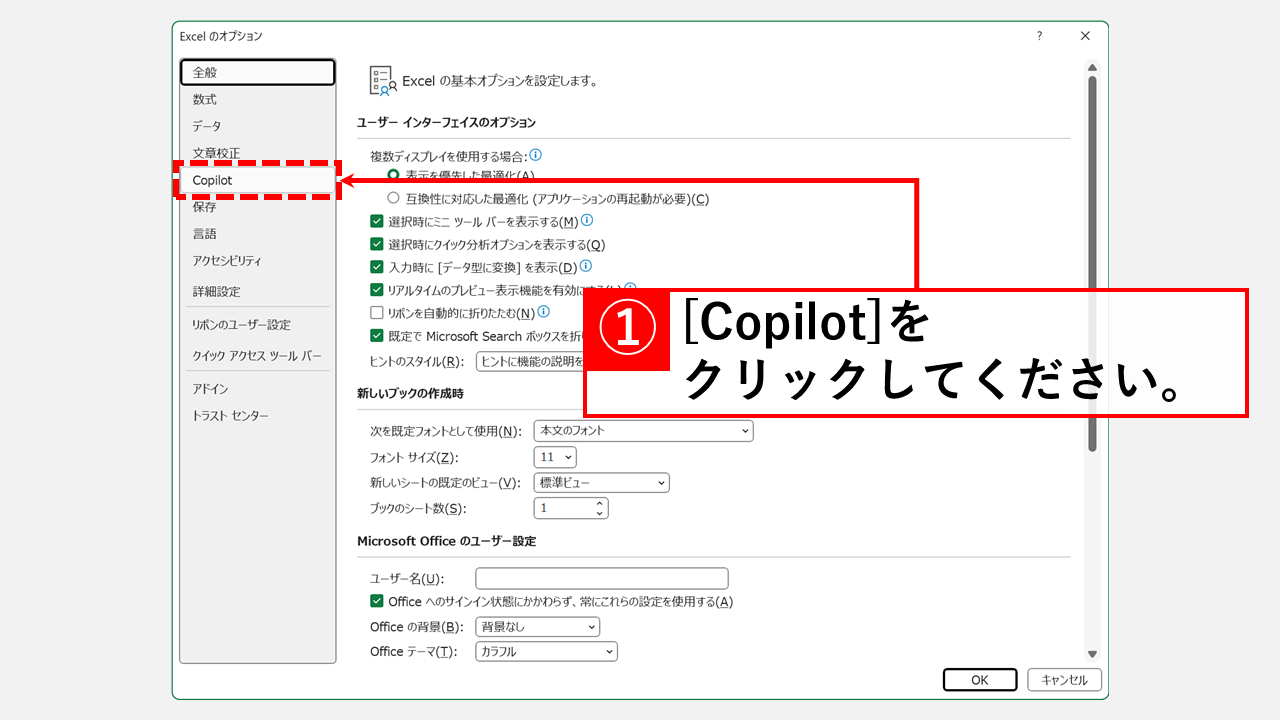
Task: Click the scrollbar down arrow at bottom
Action: pyautogui.click(x=1092, y=653)
